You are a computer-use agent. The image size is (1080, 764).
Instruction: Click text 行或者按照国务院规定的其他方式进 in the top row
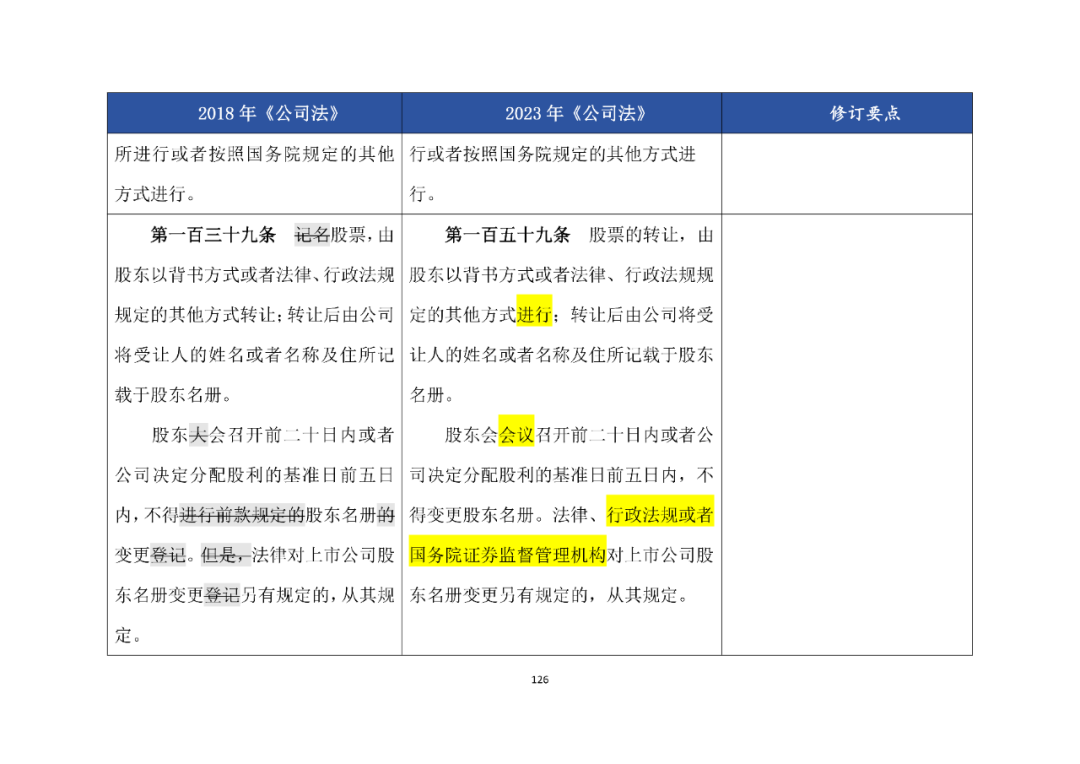pos(553,154)
